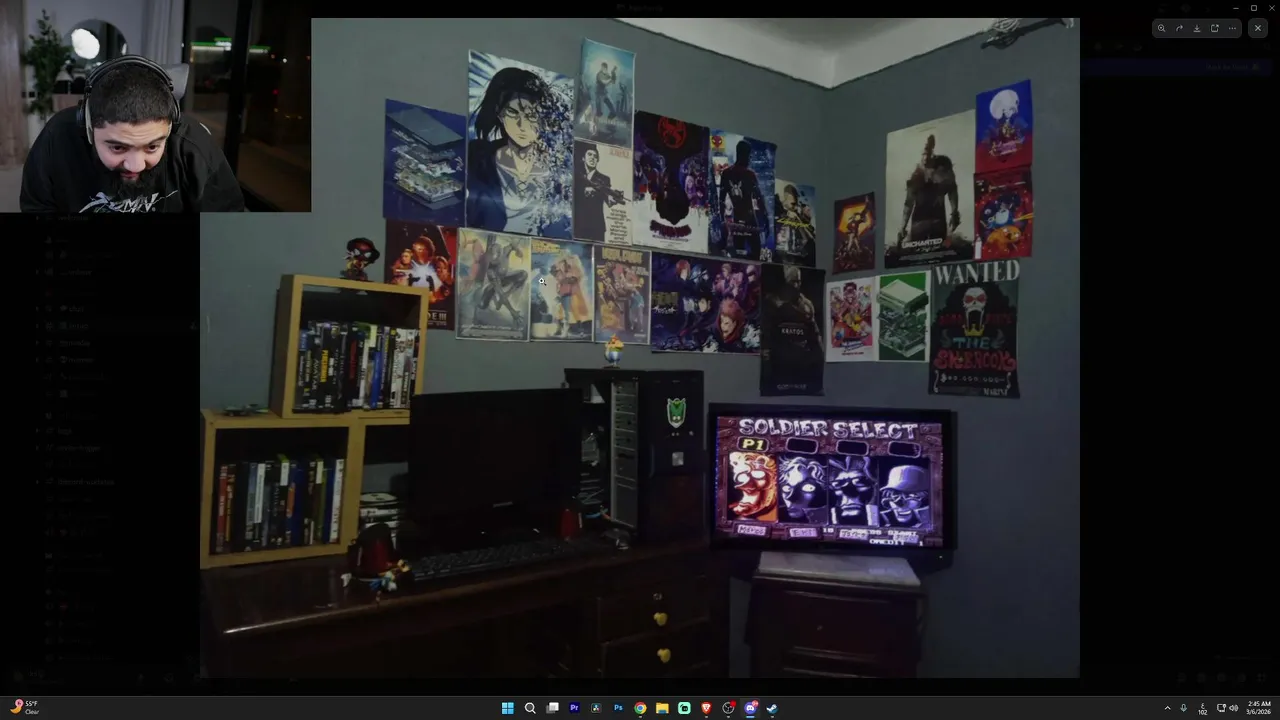
Task: Open Brave browser from the taskbar
Action: click(706, 708)
